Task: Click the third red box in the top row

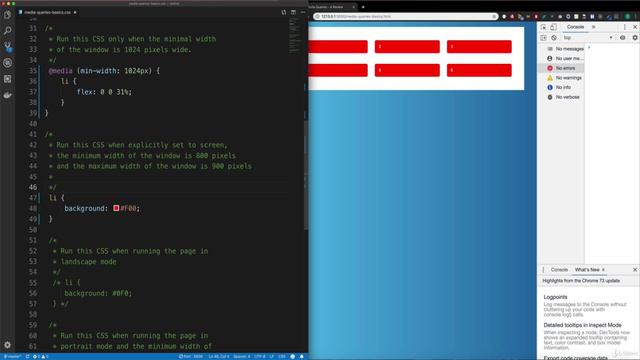Action: pyautogui.click(x=479, y=47)
